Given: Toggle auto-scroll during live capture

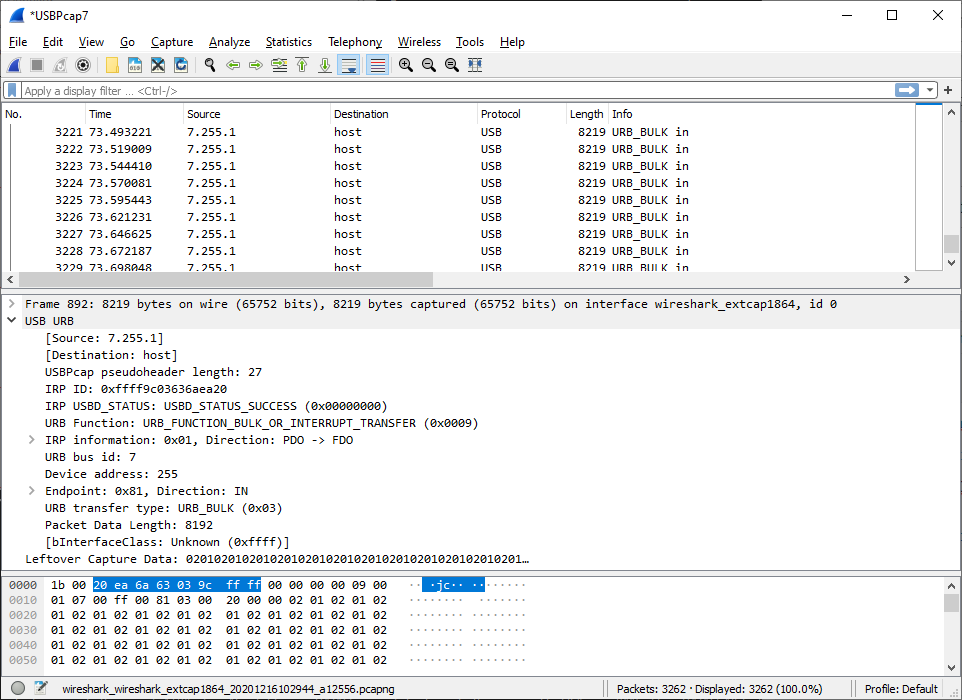Looking at the screenshot, I should [349, 65].
